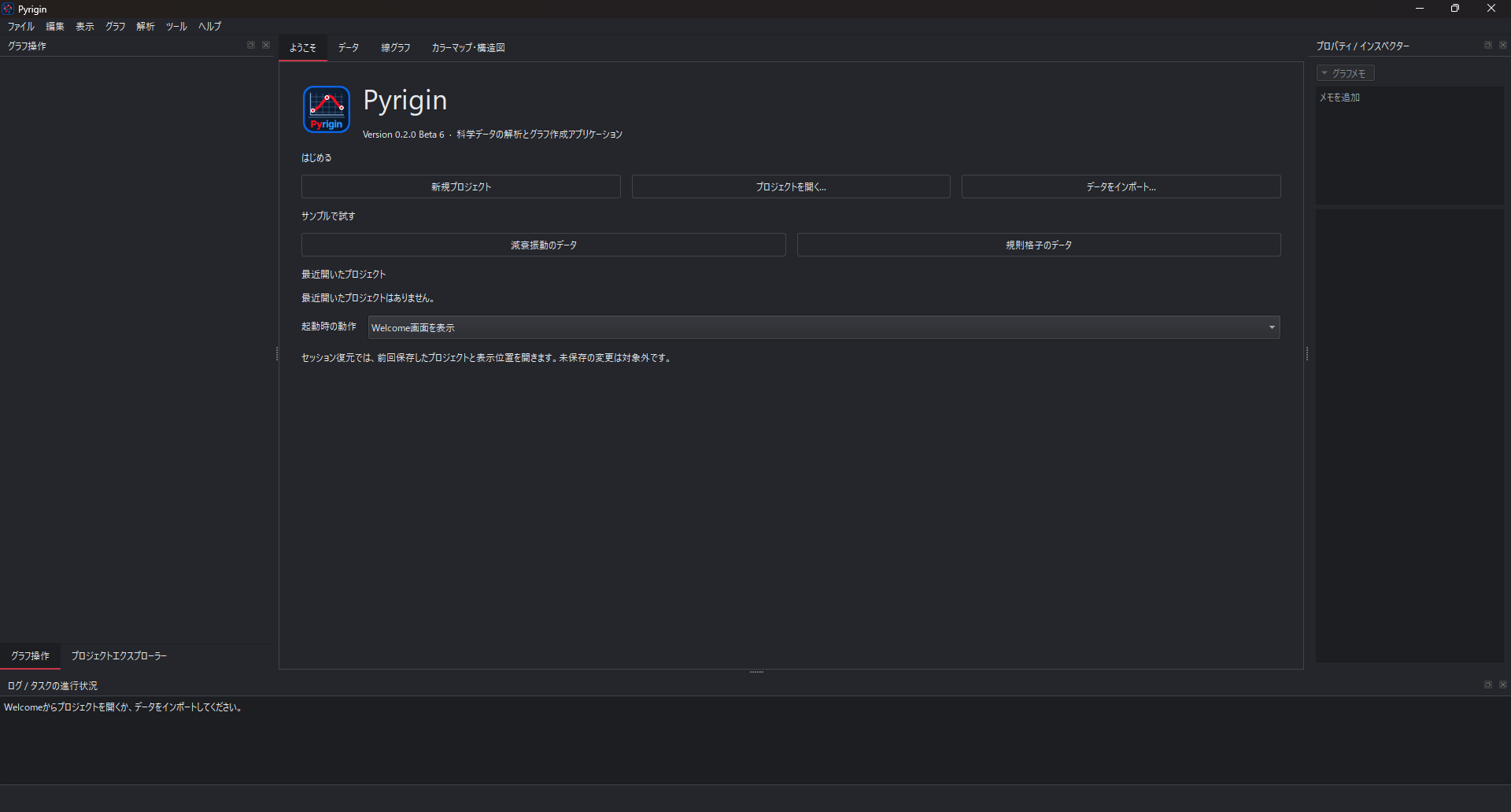Load the 減衰振動のデータ sample
1511x812 pixels.
click(544, 245)
